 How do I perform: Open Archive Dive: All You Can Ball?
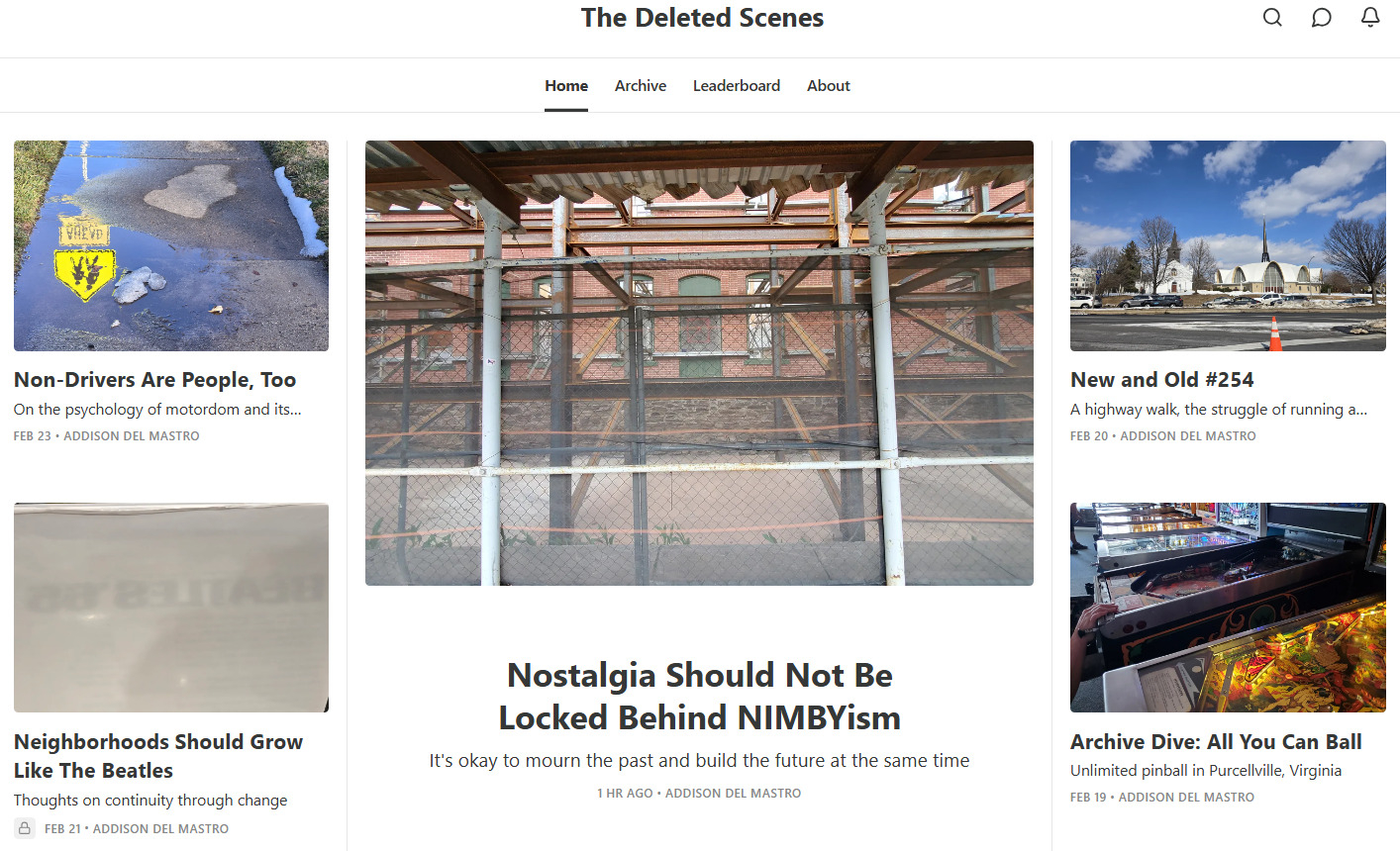pyautogui.click(x=1216, y=742)
